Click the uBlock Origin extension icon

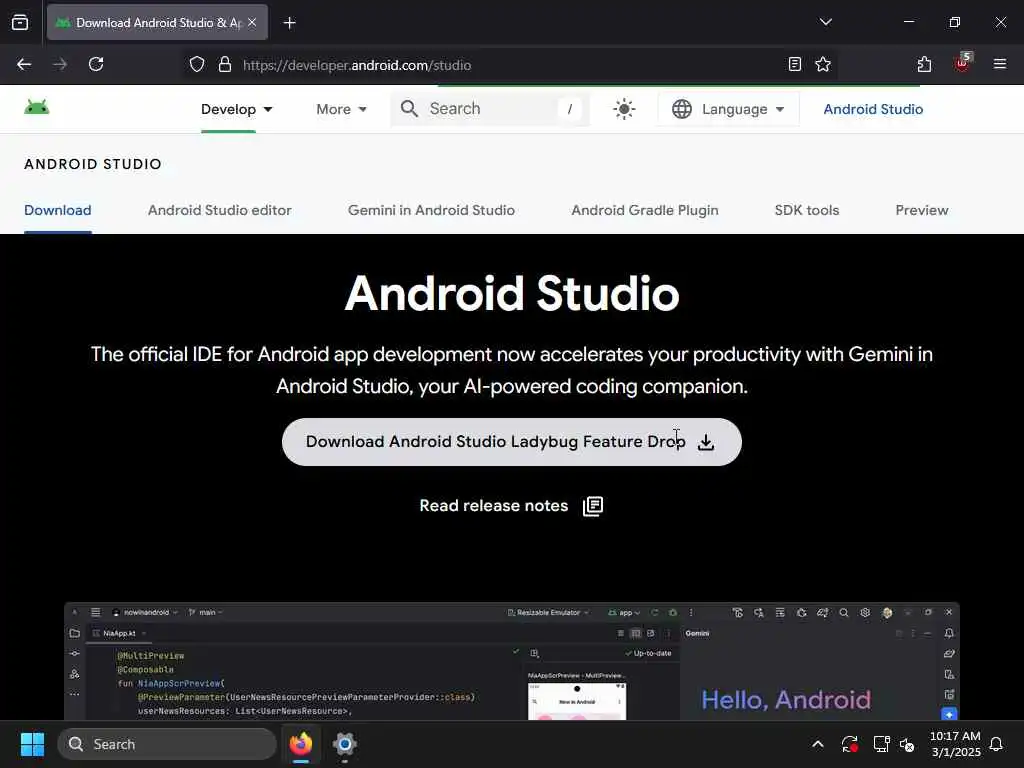[x=962, y=63]
